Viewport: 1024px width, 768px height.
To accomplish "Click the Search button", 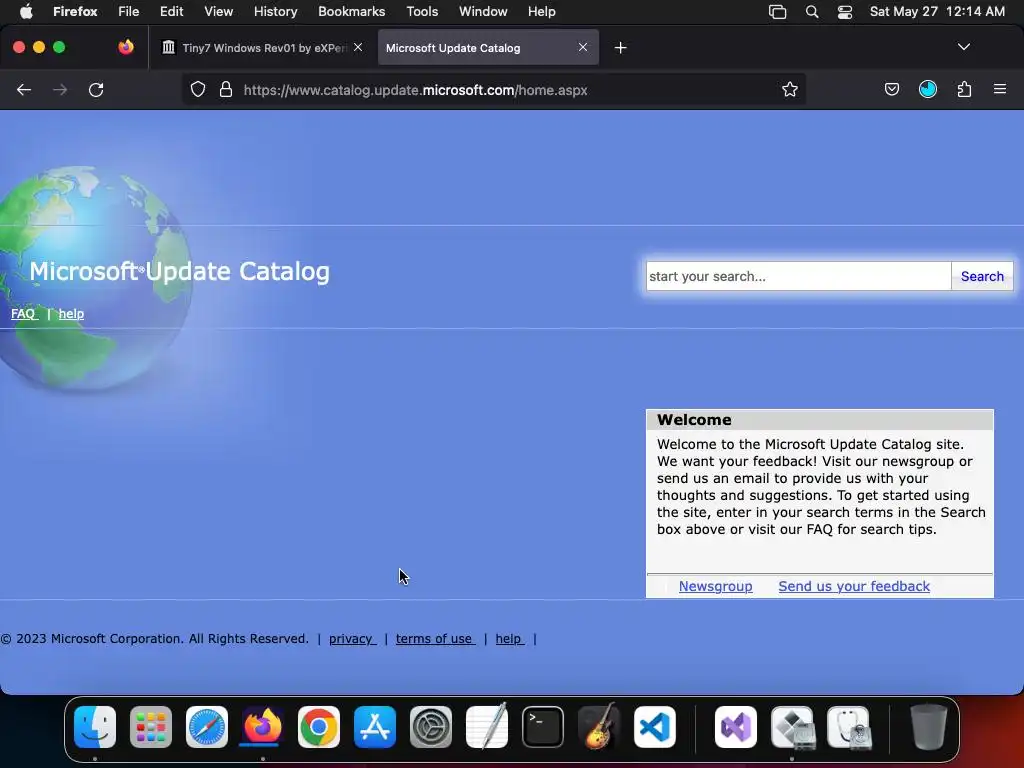I will (982, 276).
